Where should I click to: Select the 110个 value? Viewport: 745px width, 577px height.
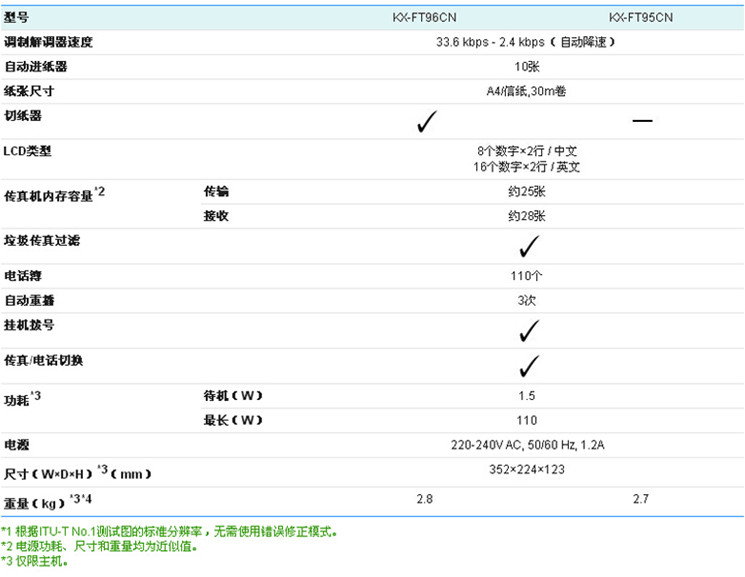[x=526, y=276]
